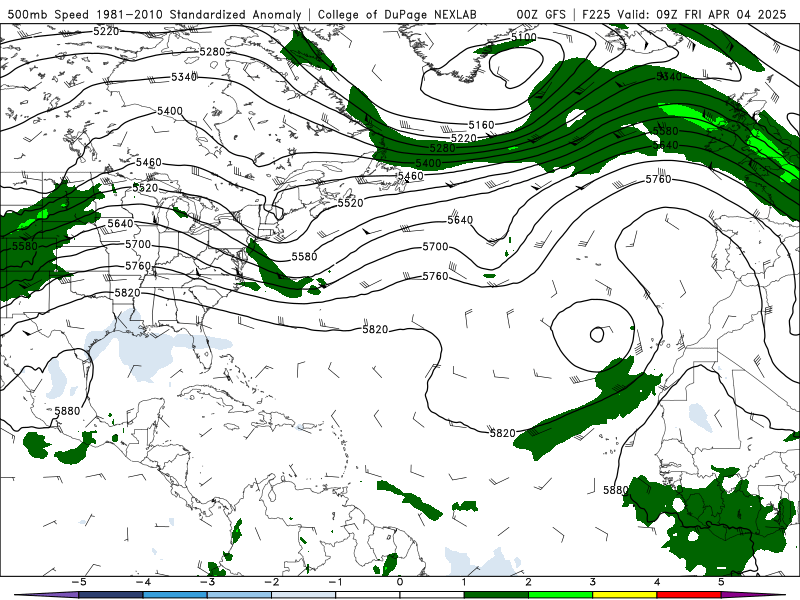Click the bright green 2 to 3 colorbar segment
Screen dimensions: 800x600
[560, 595]
